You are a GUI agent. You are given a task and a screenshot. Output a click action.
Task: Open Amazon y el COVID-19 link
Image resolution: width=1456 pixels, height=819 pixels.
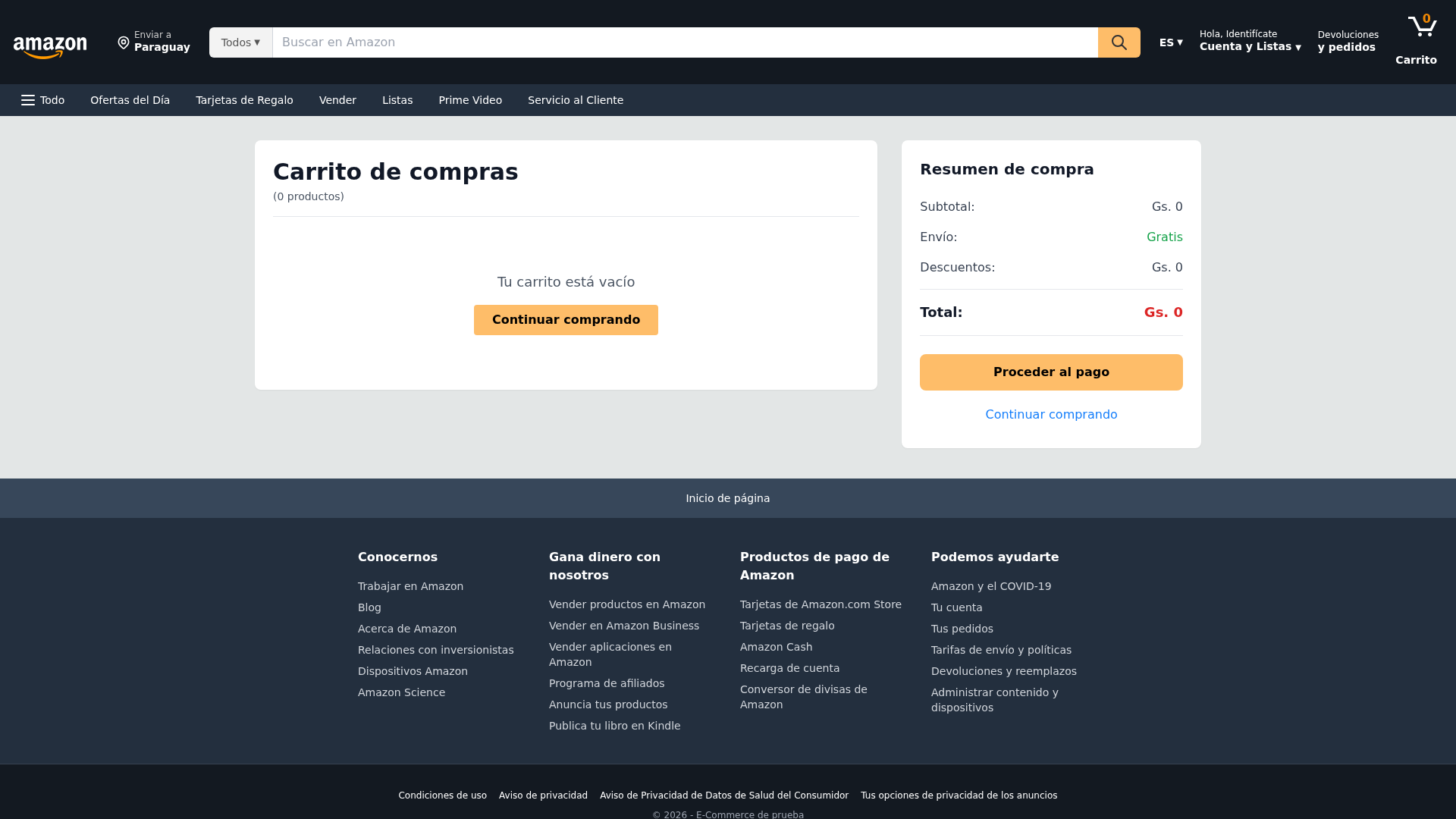pyautogui.click(x=991, y=586)
